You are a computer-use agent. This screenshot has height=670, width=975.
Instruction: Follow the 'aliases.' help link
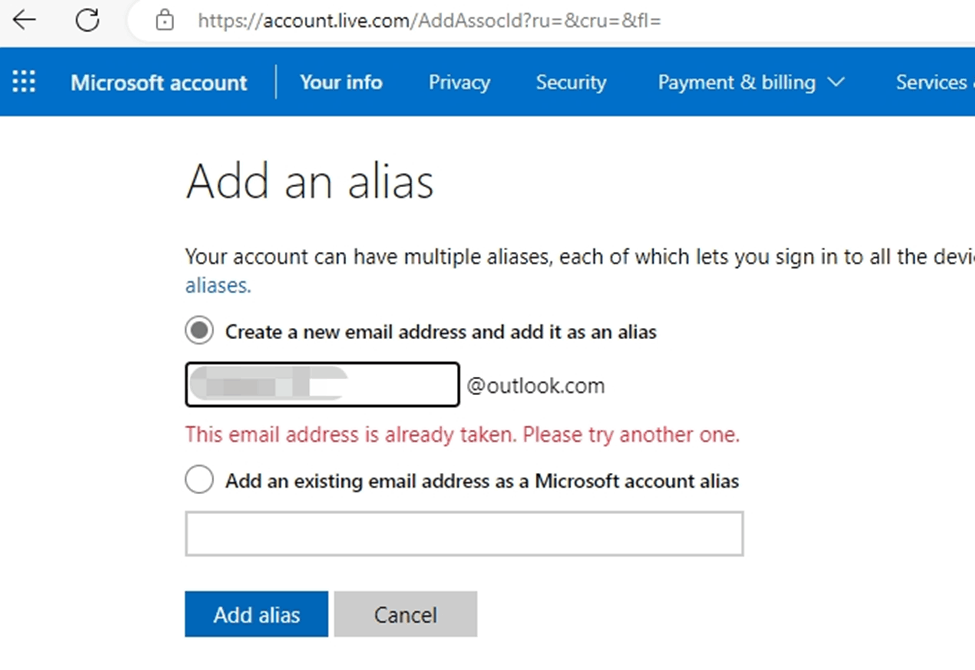click(x=218, y=286)
